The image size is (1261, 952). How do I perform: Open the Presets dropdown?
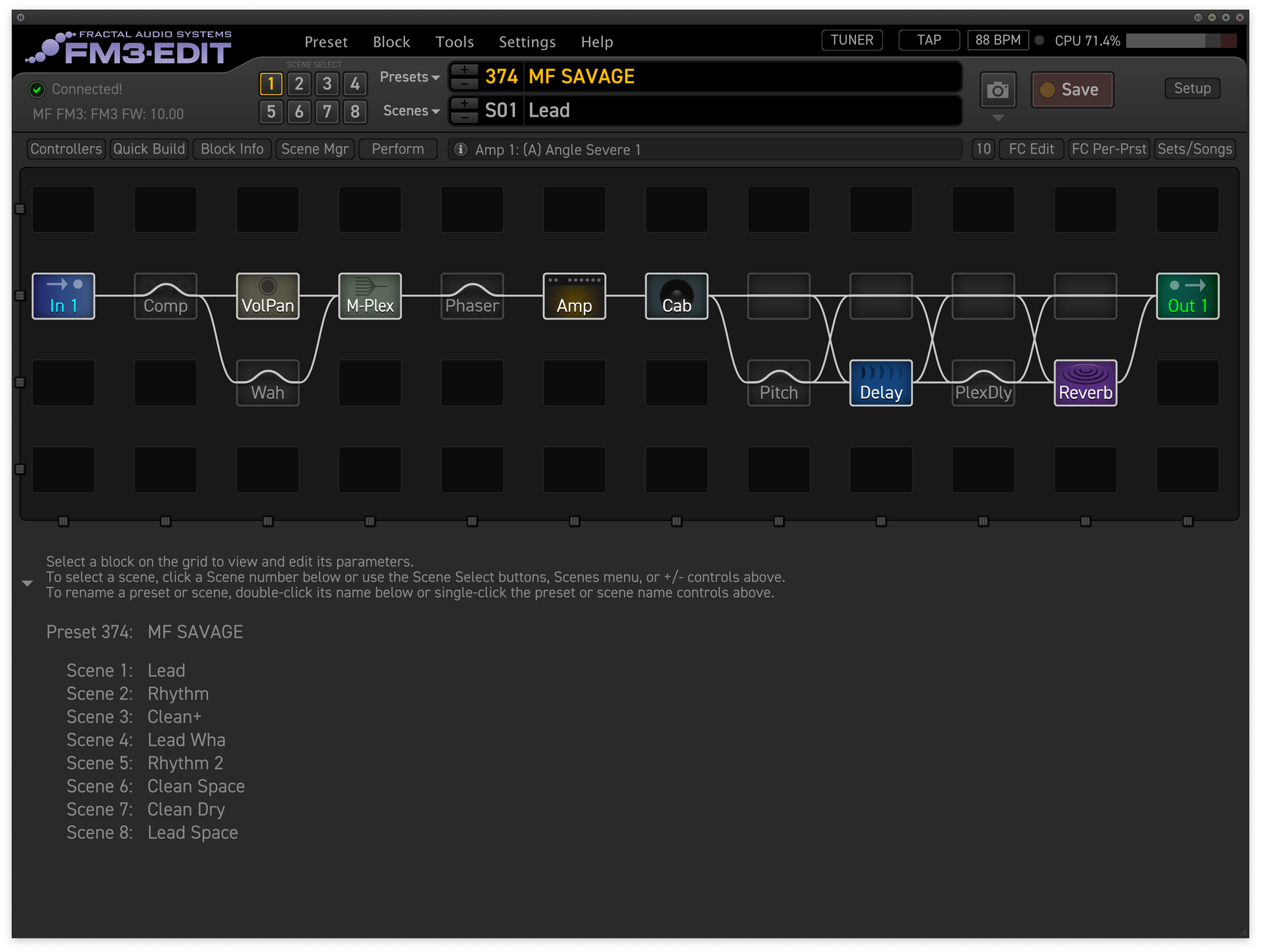pyautogui.click(x=410, y=77)
